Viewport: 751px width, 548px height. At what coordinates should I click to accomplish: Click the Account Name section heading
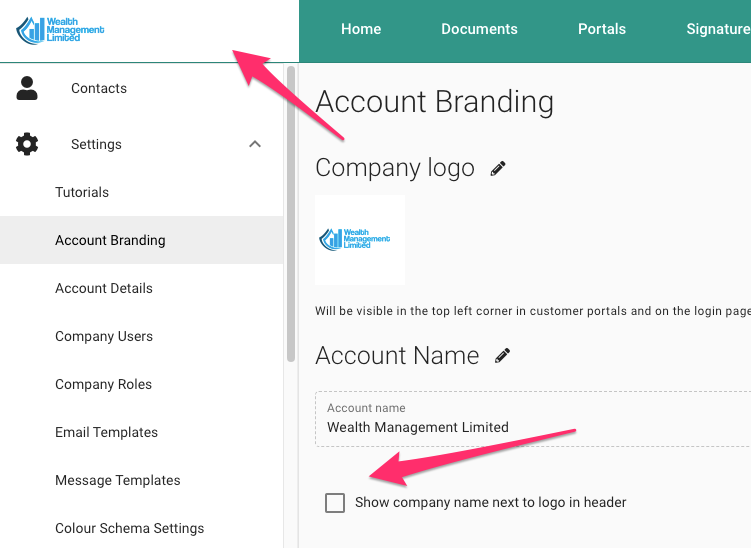[x=397, y=355]
